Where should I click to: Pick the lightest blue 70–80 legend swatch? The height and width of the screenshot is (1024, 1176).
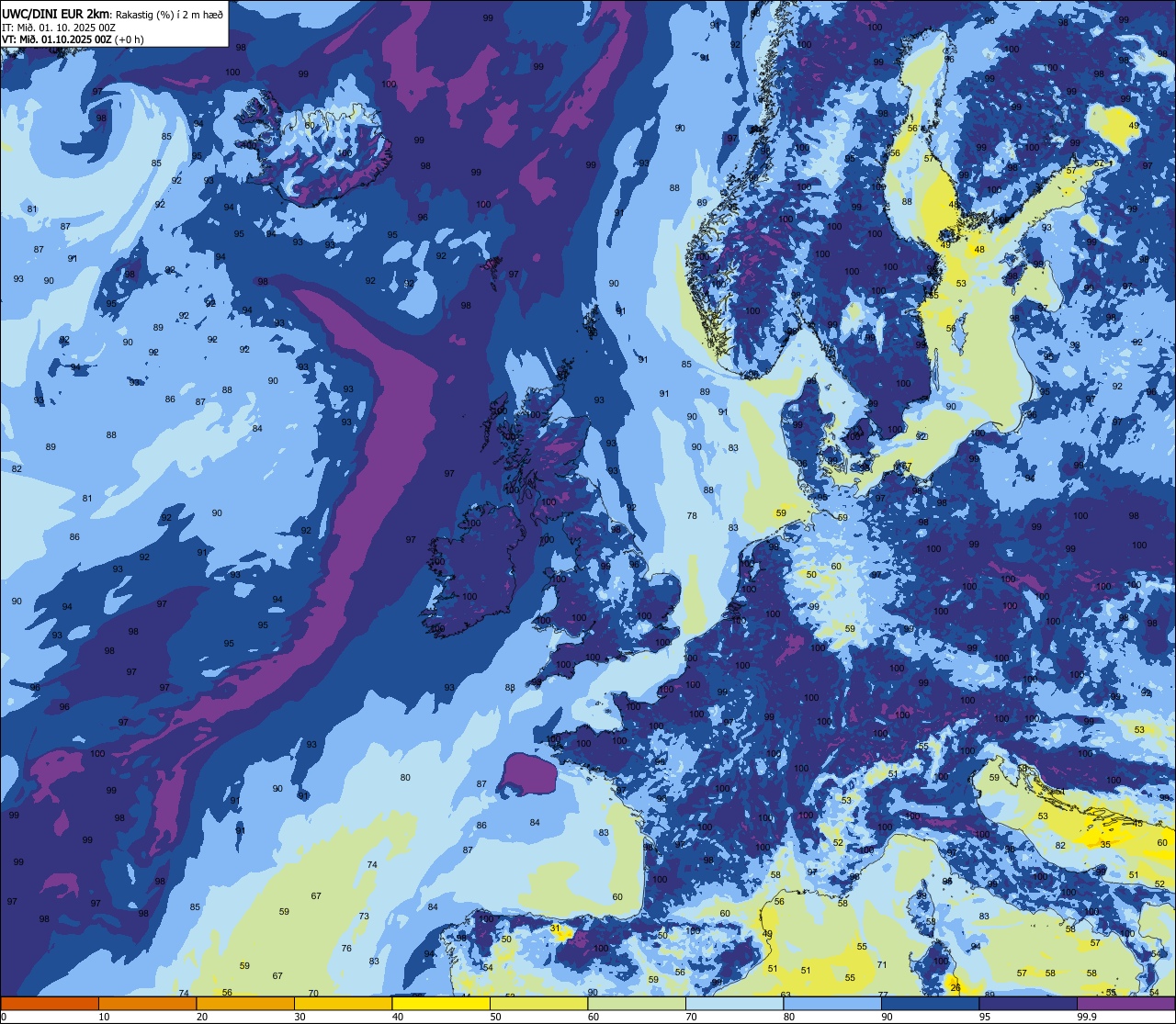[x=734, y=1003]
